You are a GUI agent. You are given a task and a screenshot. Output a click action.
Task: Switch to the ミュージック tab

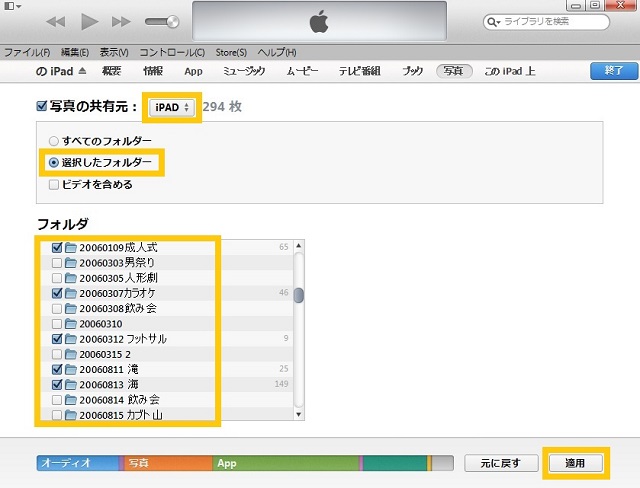[244, 71]
